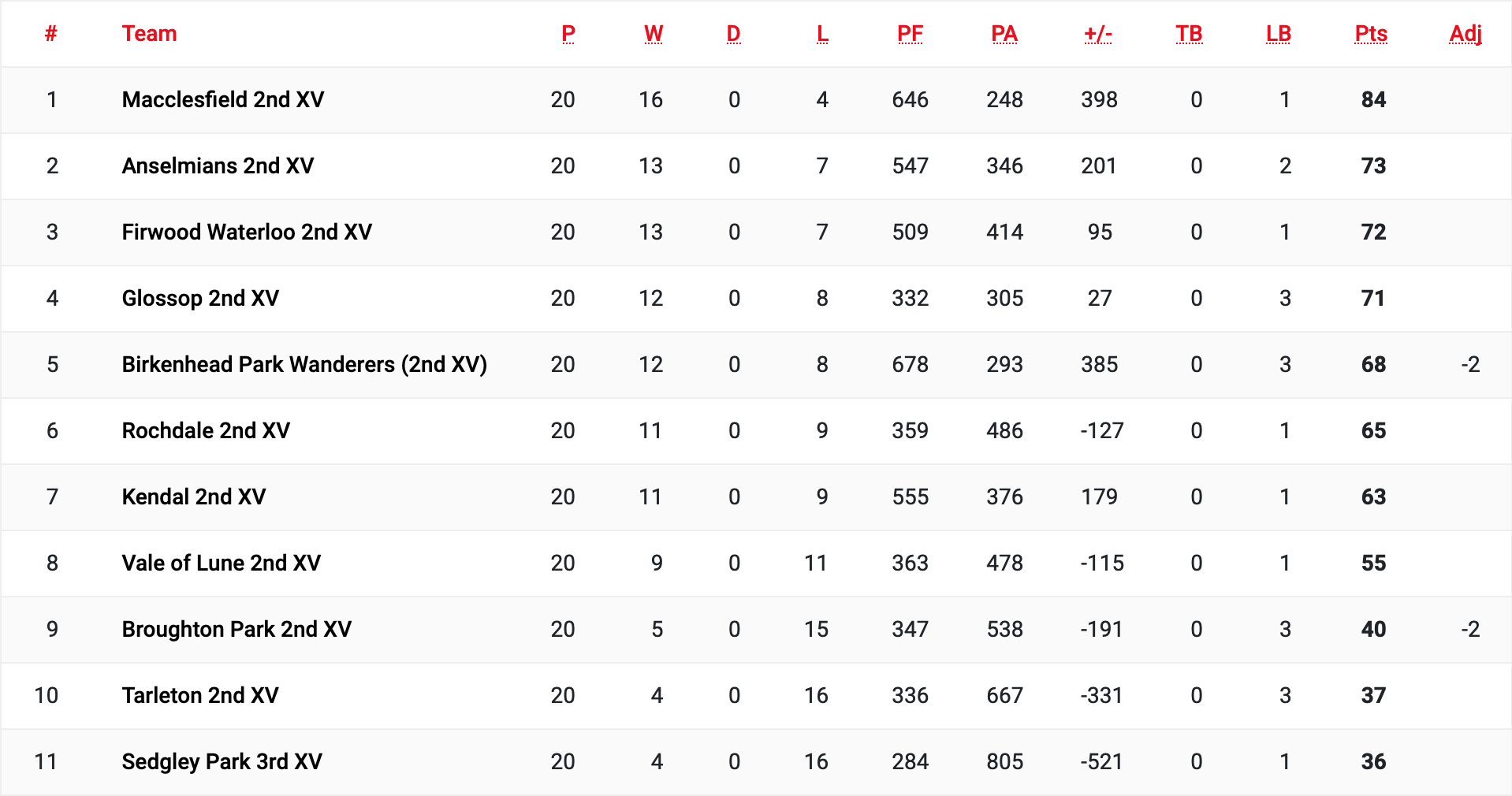Open Sedgley Park 3rd XV team

pos(222,761)
